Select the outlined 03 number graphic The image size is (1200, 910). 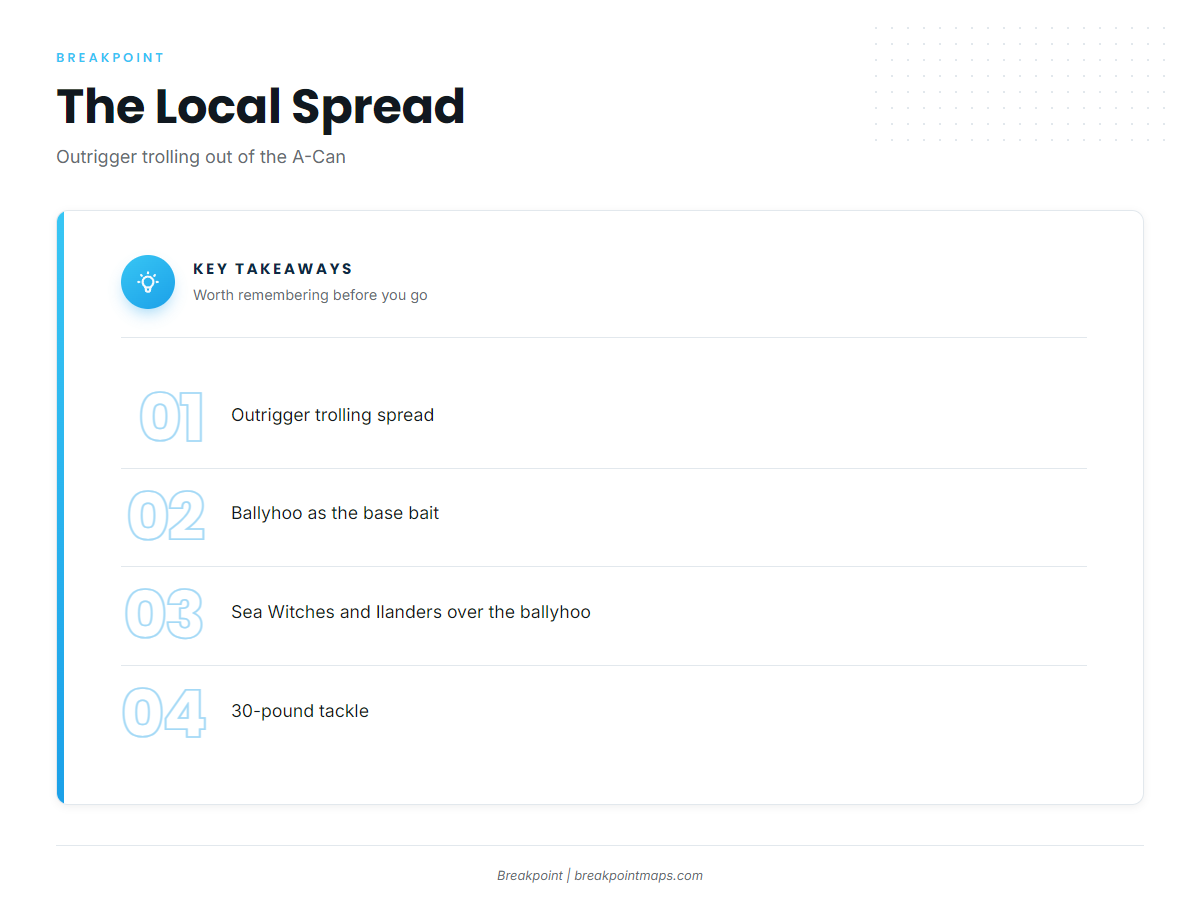tap(165, 614)
